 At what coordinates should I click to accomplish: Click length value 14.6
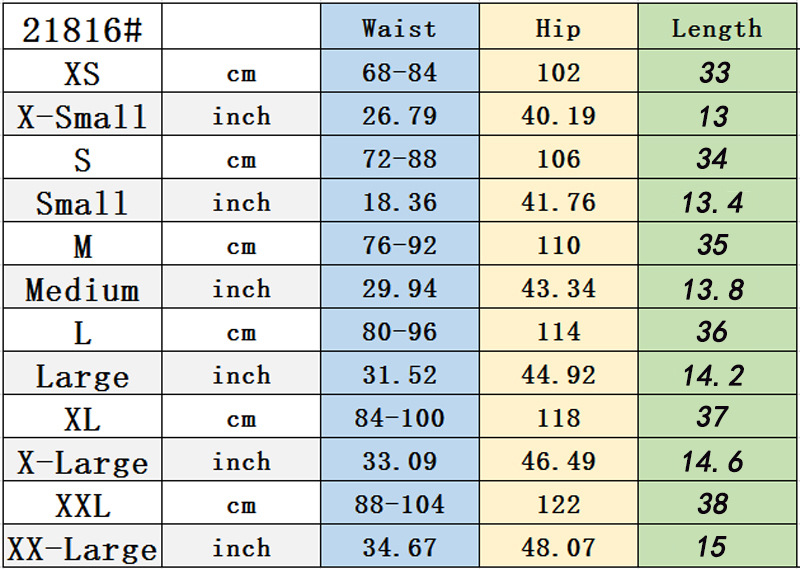[713, 462]
